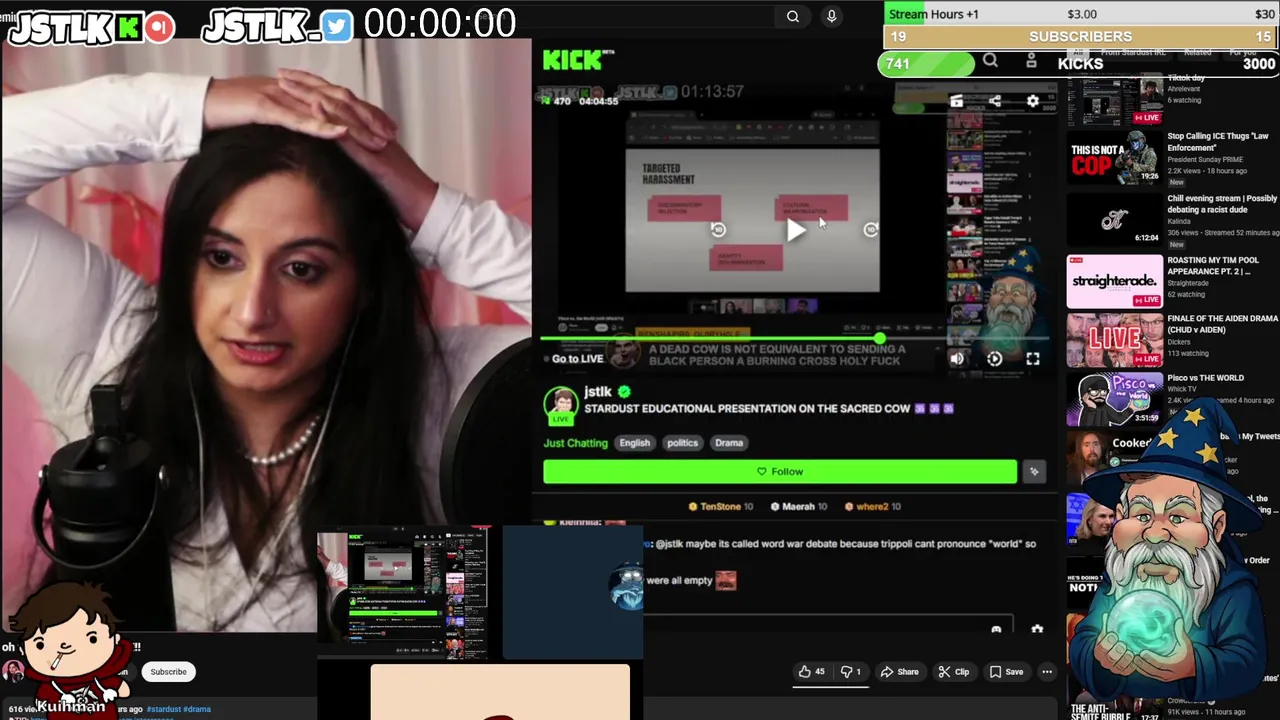Mute the Kick player volume
The image size is (1280, 720).
[x=957, y=359]
